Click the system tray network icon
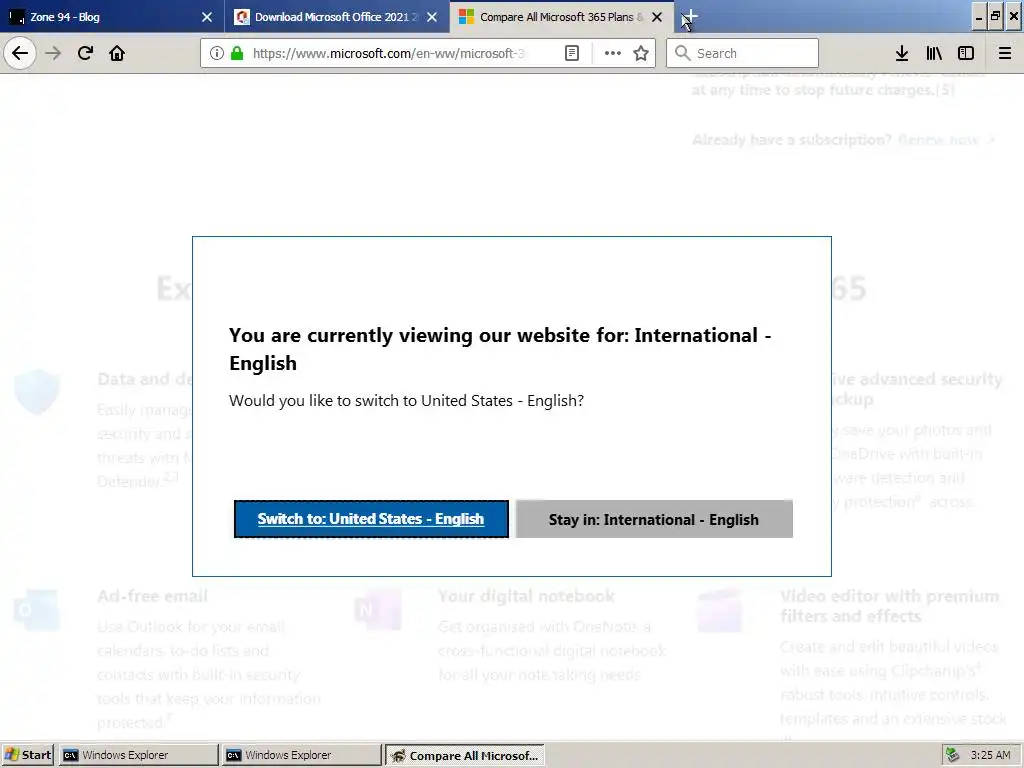Image resolution: width=1024 pixels, height=768 pixels. point(953,755)
